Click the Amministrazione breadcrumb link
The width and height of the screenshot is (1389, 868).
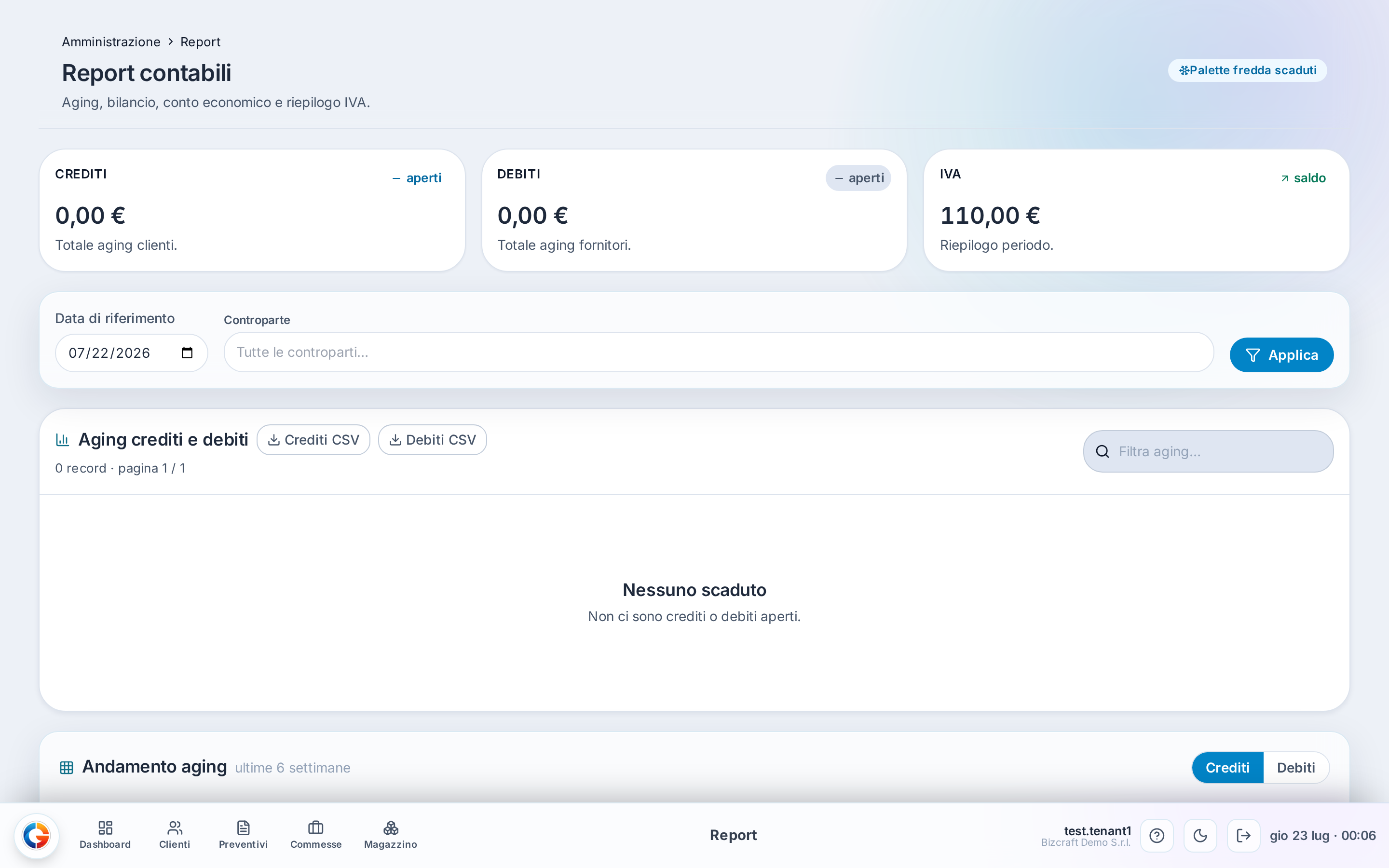point(111,42)
